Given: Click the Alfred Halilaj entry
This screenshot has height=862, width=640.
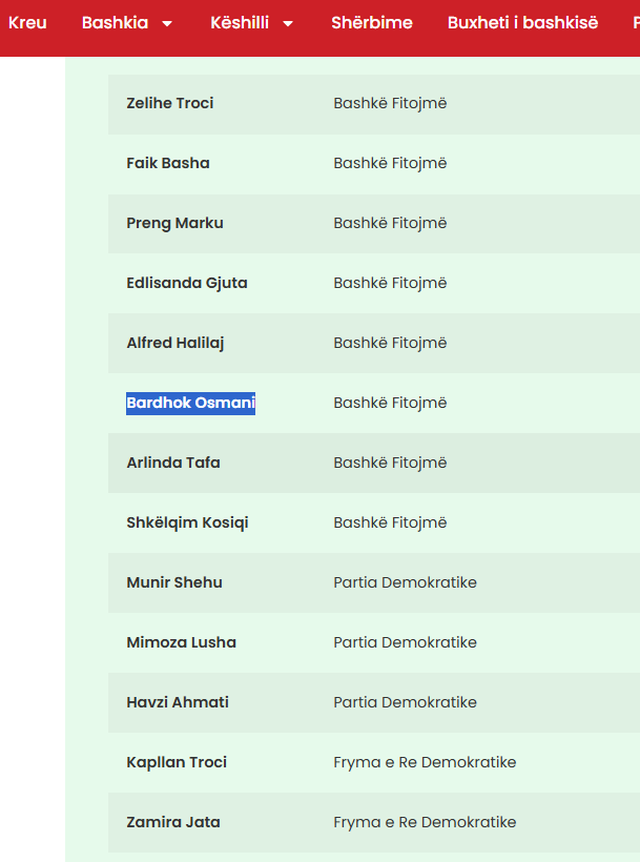Looking at the screenshot, I should [175, 343].
